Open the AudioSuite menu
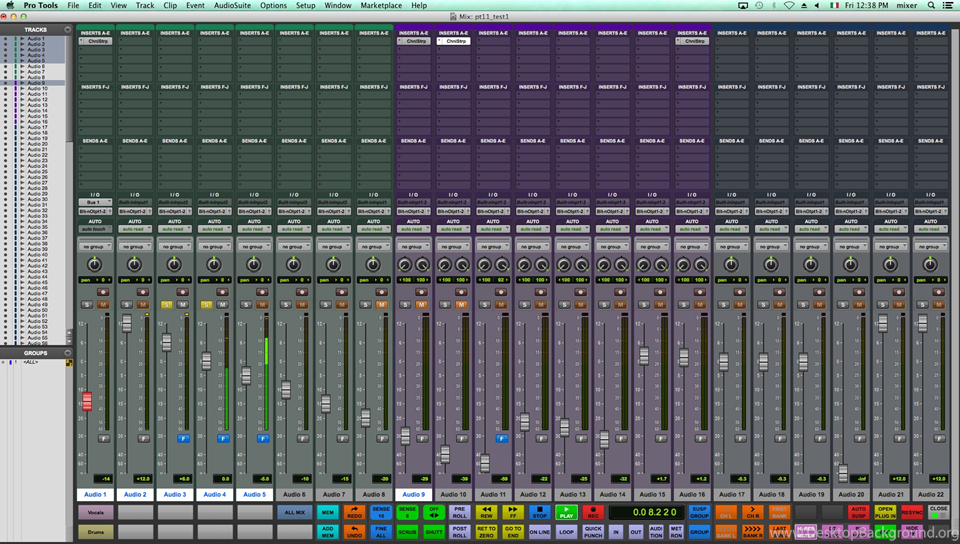The image size is (960, 544). pyautogui.click(x=232, y=5)
